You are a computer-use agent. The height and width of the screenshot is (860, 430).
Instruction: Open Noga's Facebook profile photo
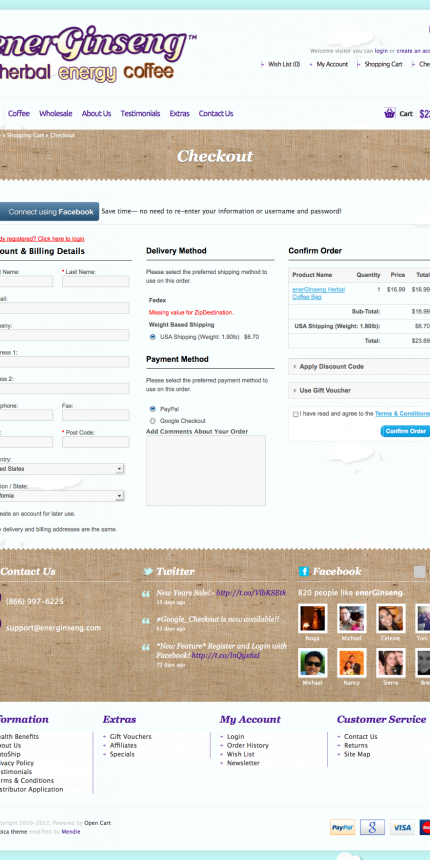click(x=313, y=618)
